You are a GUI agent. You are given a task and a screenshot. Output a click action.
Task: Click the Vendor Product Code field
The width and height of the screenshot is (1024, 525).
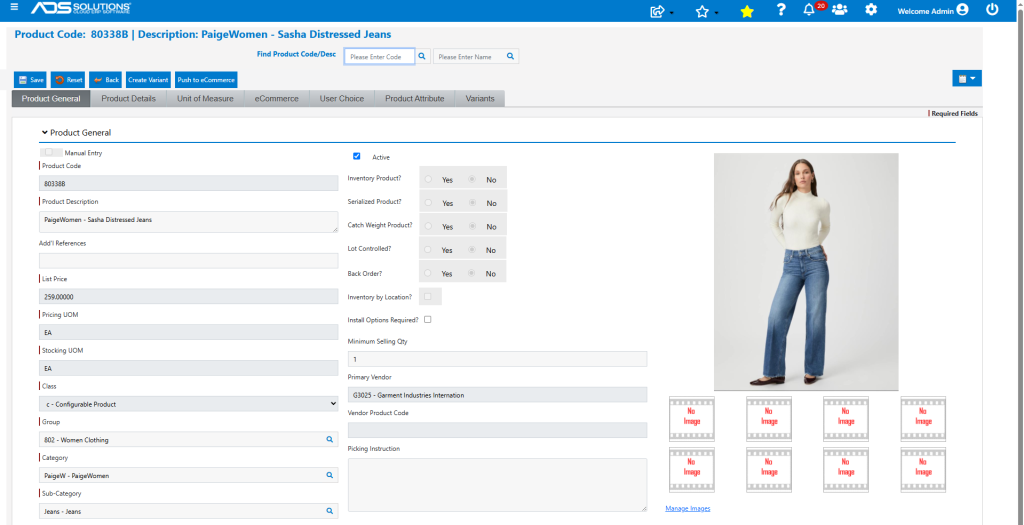tap(498, 430)
